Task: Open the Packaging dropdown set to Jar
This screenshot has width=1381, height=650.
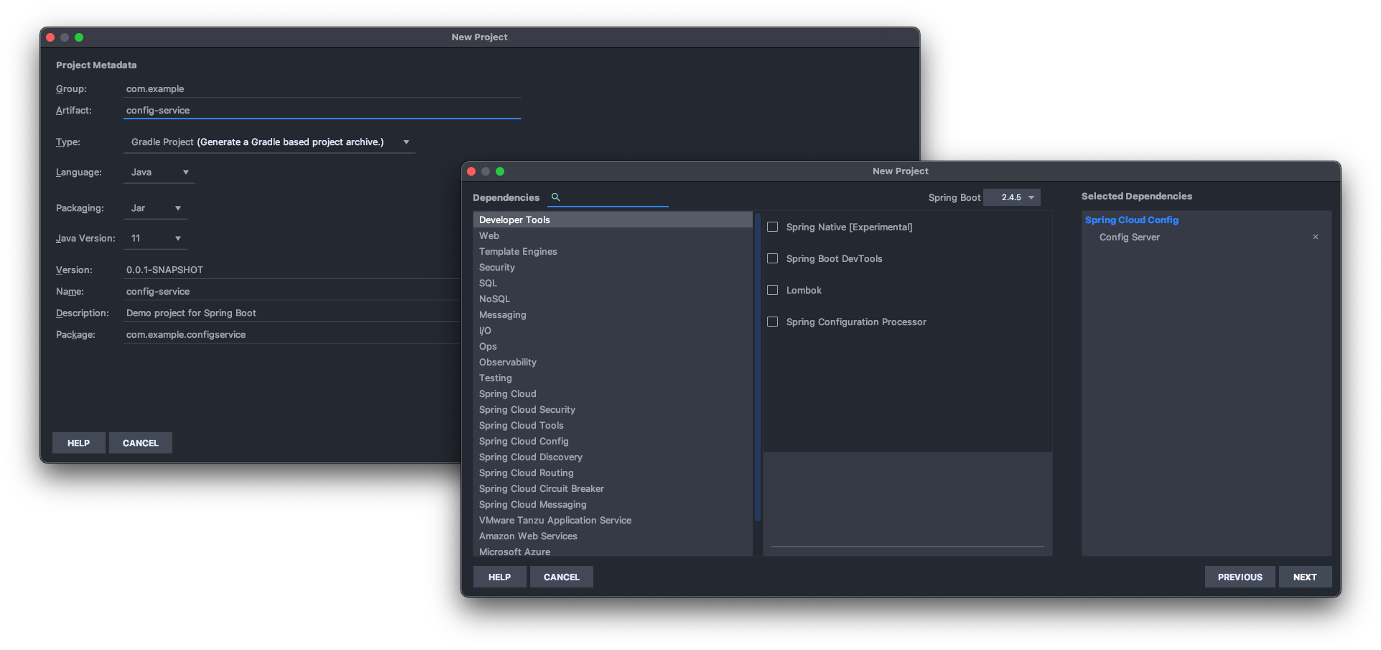Action: click(x=155, y=208)
